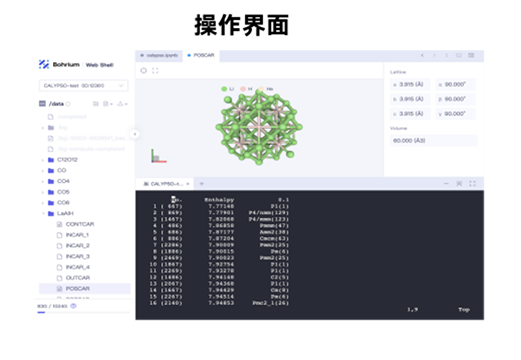521x360 pixels.
Task: Switch to the calypso.ipynb tab
Action: click(x=159, y=56)
